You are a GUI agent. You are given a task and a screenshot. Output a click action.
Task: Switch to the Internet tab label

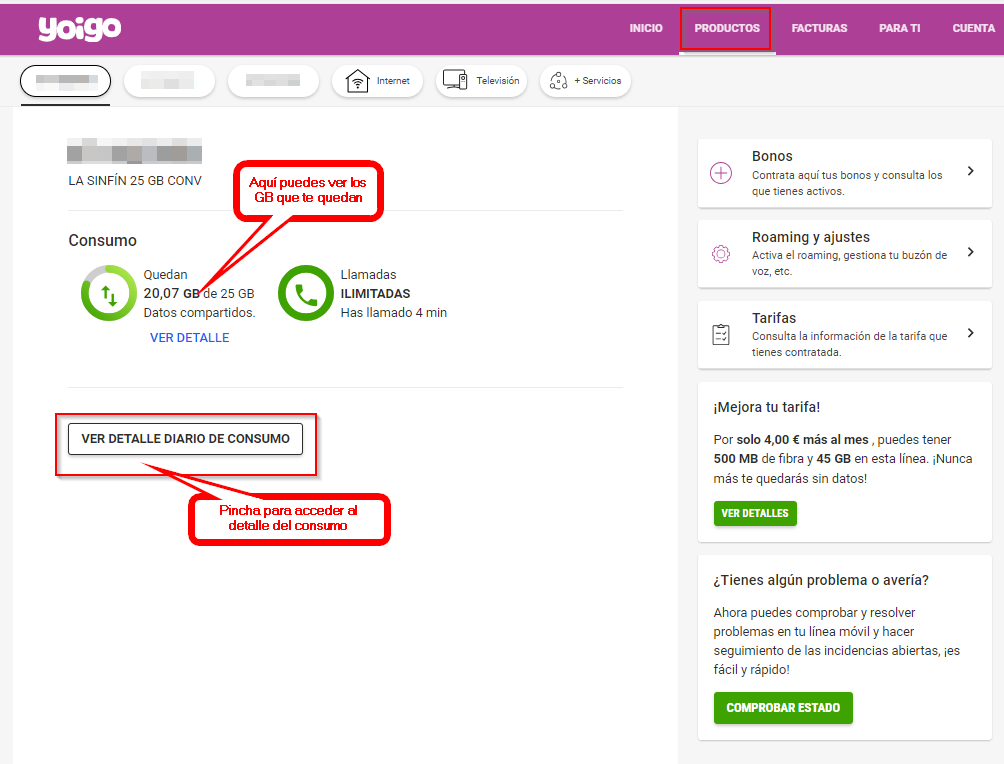point(393,81)
